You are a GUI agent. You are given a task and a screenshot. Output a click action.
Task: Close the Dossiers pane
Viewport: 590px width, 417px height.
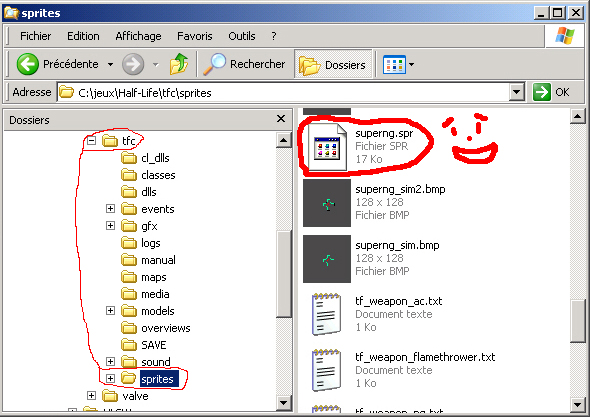281,119
